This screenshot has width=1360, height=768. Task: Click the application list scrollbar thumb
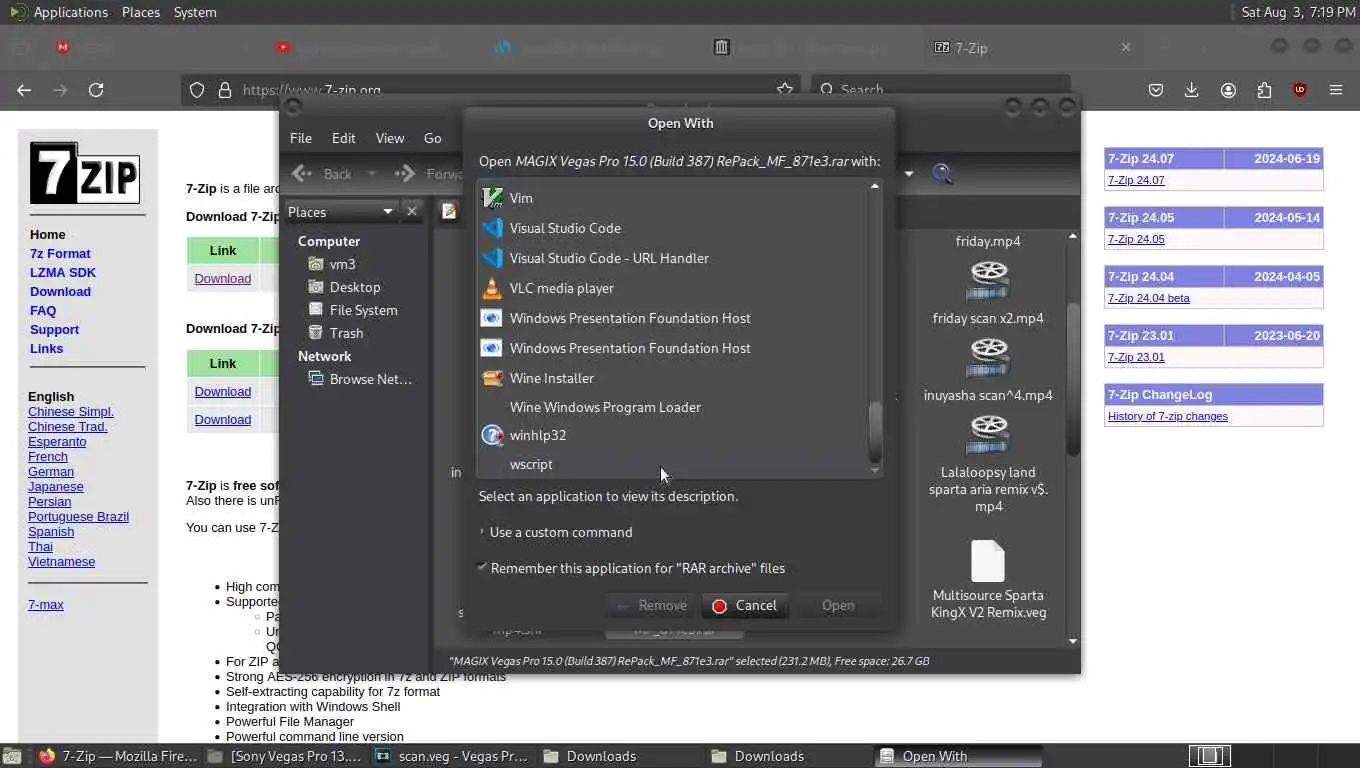[875, 430]
